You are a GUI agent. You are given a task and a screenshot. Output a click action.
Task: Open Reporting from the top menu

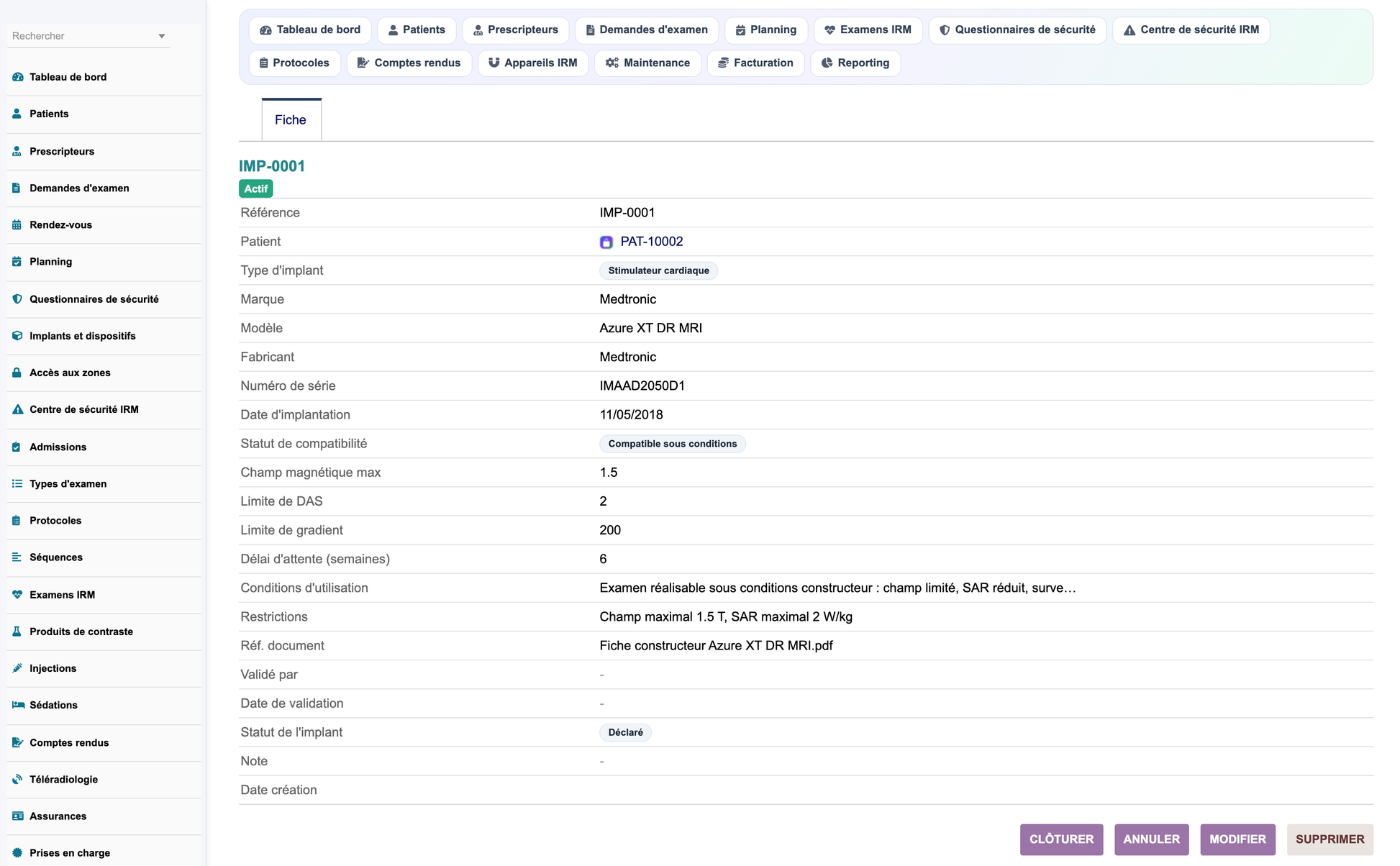[855, 63]
